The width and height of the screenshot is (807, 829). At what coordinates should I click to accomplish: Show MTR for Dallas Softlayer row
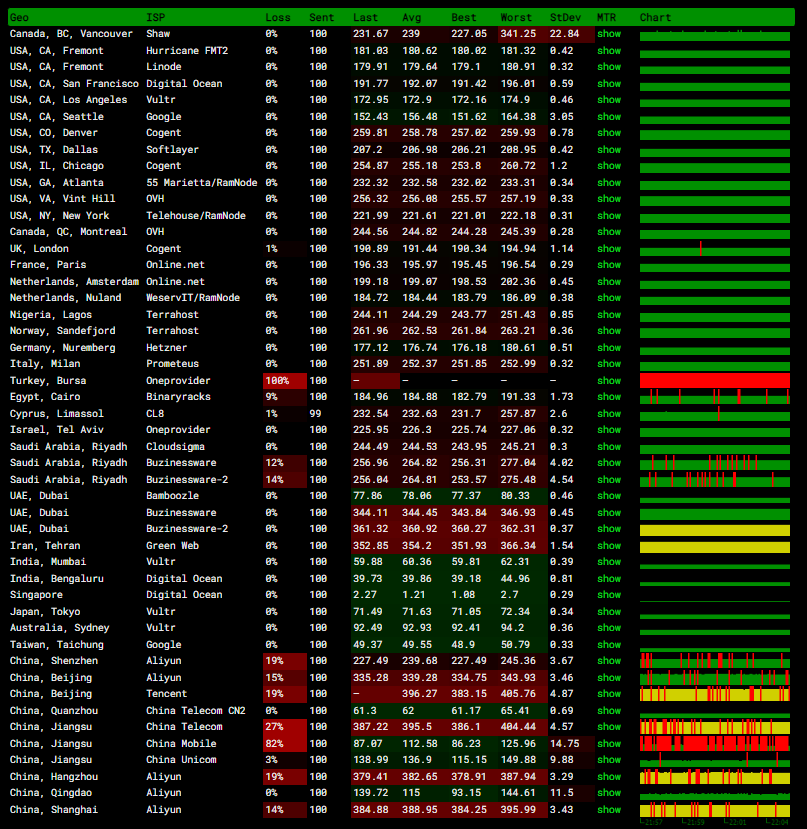tap(609, 150)
